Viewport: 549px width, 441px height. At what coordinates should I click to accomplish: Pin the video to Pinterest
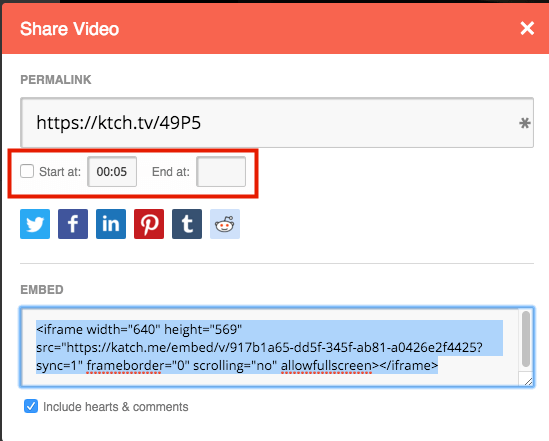tap(149, 224)
